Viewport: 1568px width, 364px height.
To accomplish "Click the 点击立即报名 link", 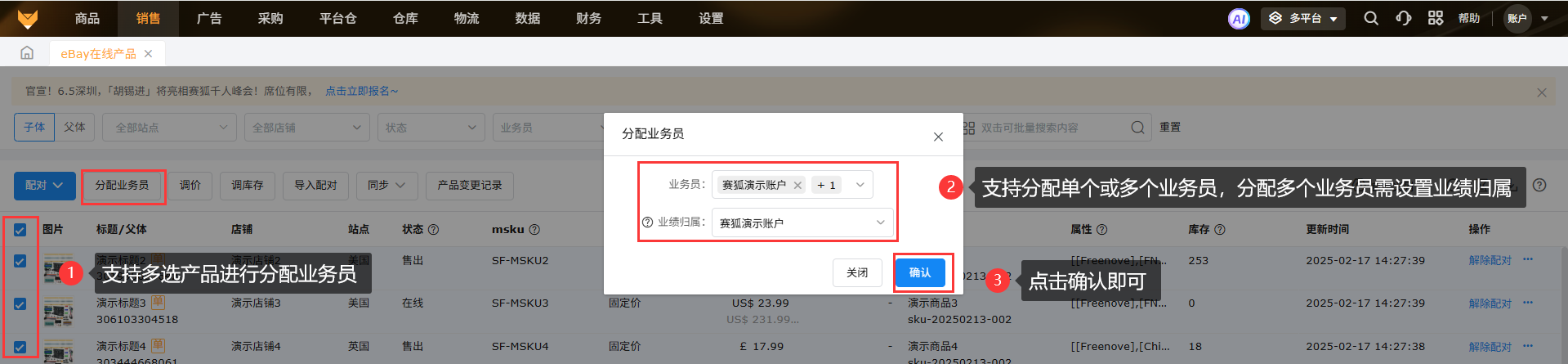I will point(361,91).
